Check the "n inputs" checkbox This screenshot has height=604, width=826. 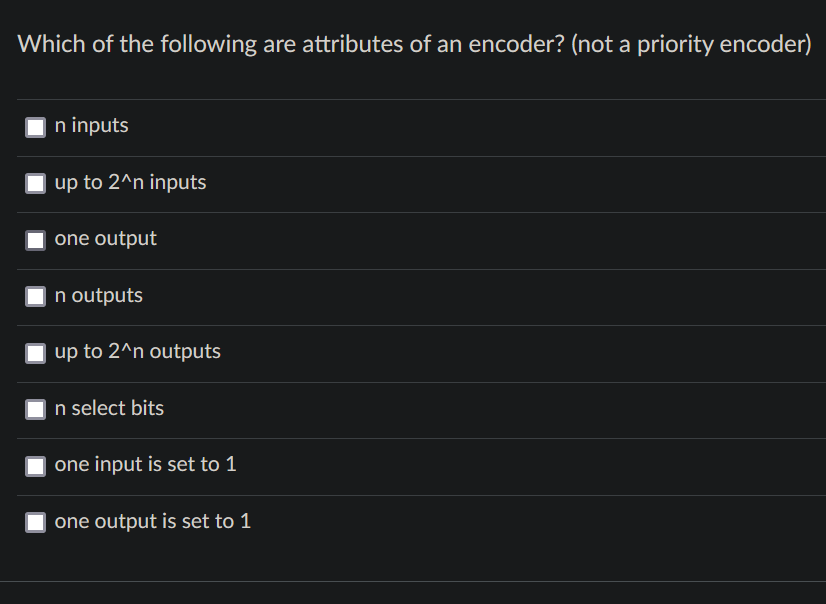pyautogui.click(x=36, y=126)
